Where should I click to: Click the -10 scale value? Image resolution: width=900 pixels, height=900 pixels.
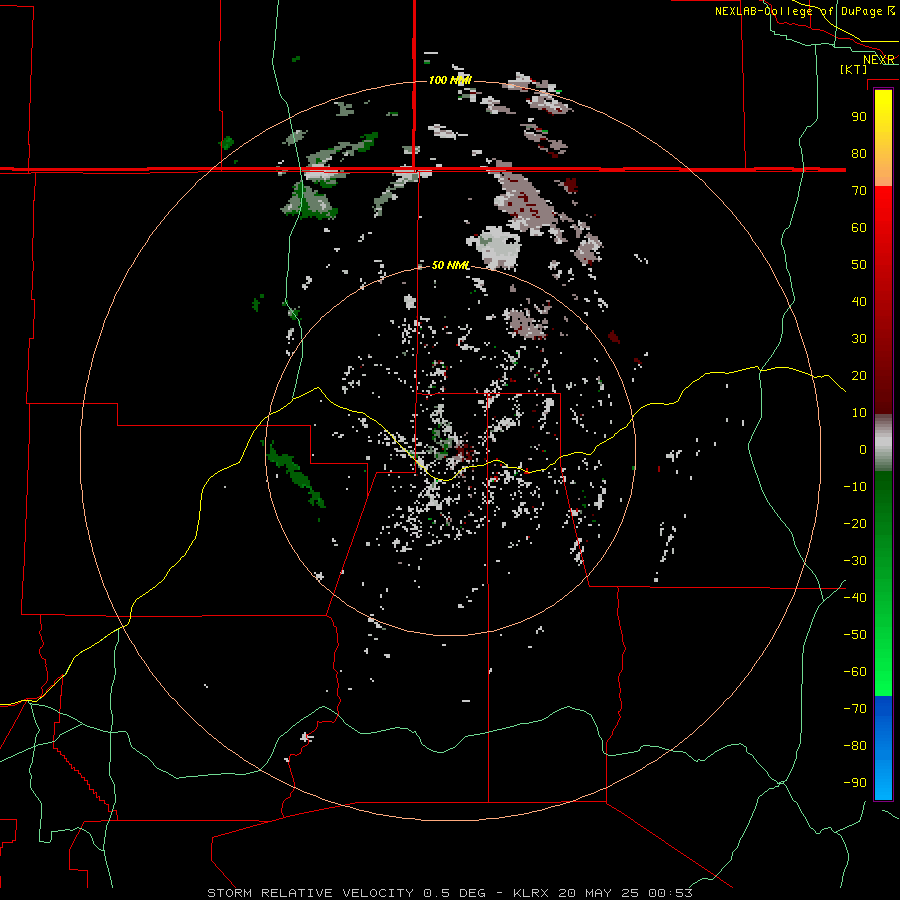(855, 487)
